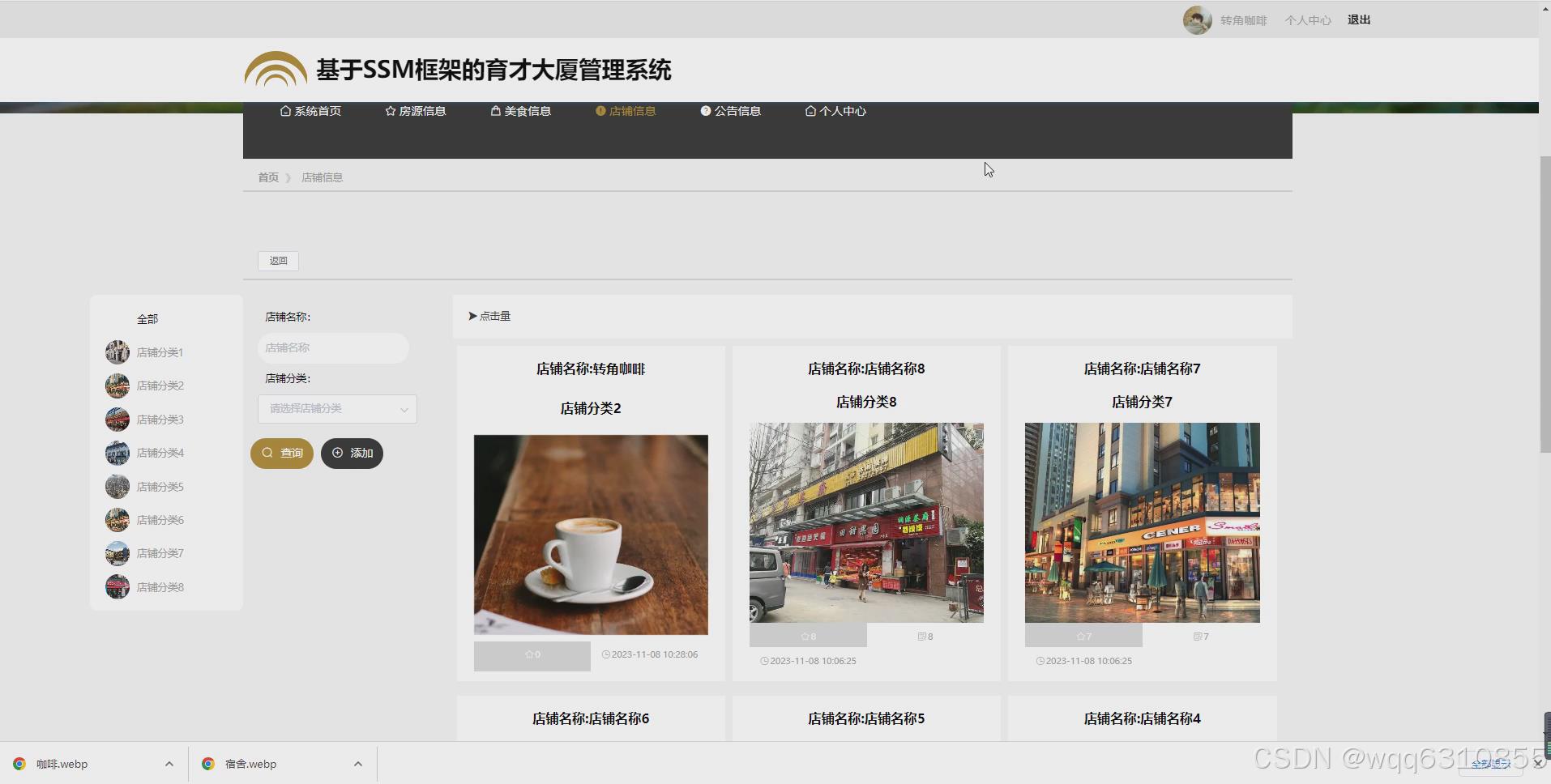Click title 店铺名称:店铺名称6
1551x784 pixels.
pyautogui.click(x=591, y=719)
